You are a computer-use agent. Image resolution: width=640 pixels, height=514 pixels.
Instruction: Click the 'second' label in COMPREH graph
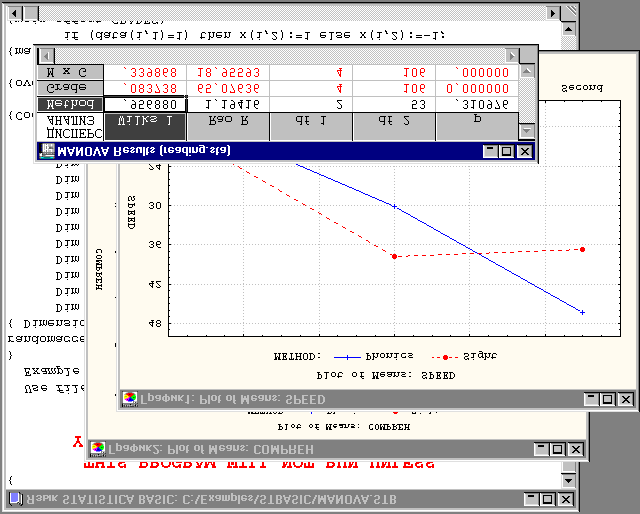(x=582, y=87)
